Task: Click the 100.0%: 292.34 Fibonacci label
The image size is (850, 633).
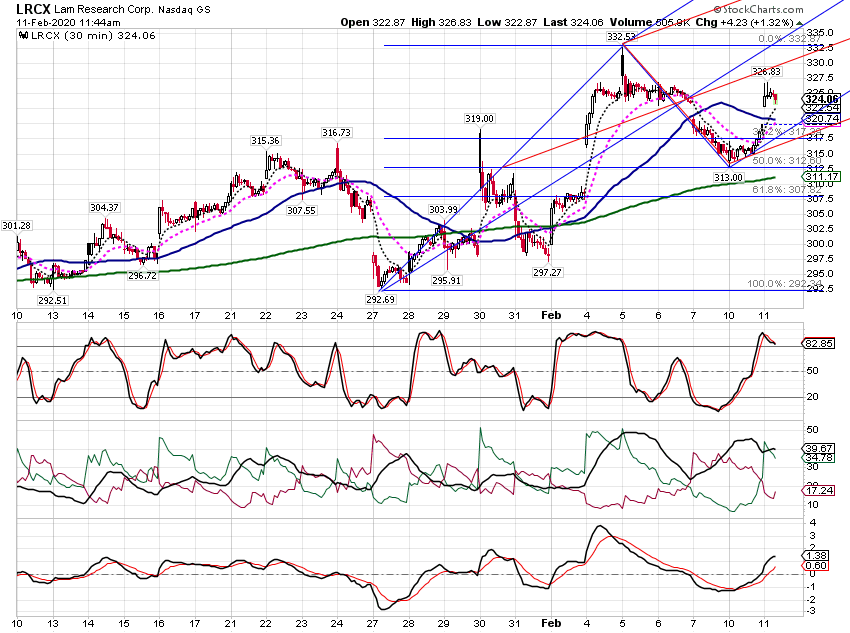Action: pyautogui.click(x=784, y=284)
